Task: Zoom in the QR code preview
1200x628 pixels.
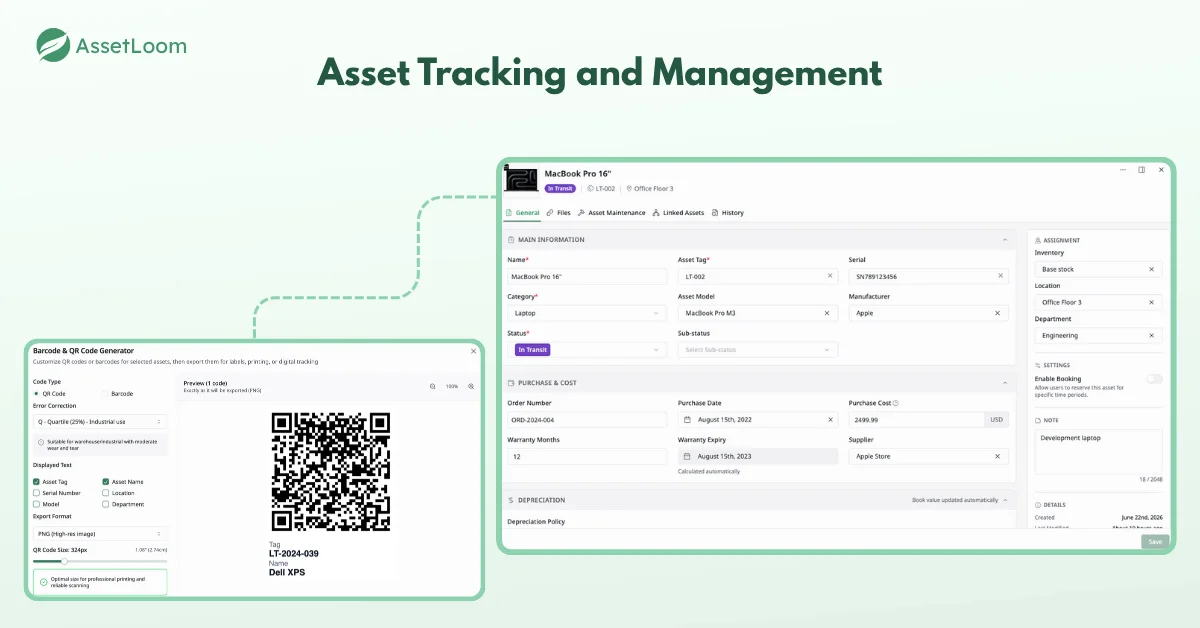Action: (x=470, y=386)
